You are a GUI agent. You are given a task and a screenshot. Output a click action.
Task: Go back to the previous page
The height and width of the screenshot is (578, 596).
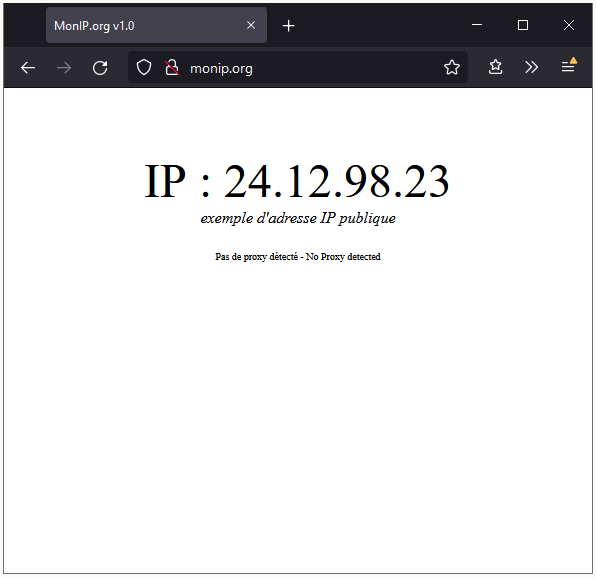(28, 68)
